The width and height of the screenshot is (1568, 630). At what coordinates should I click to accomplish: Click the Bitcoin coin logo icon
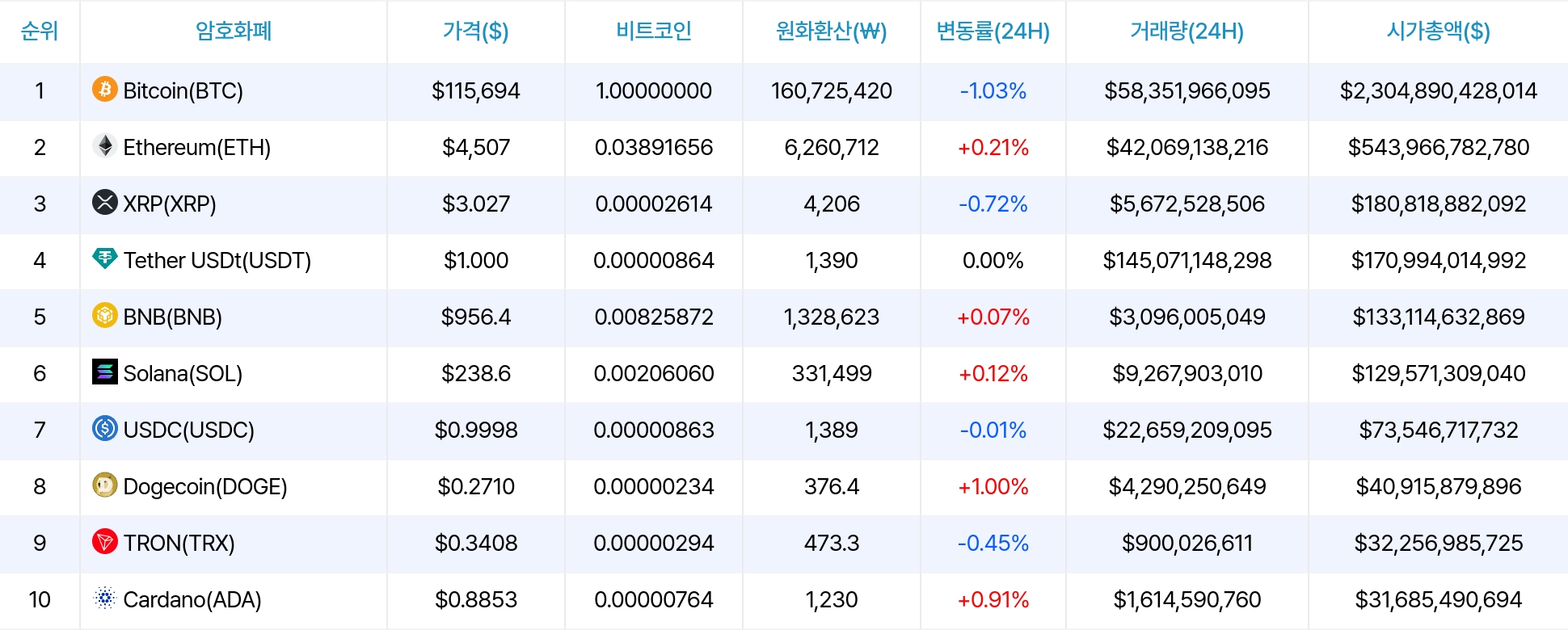point(105,89)
